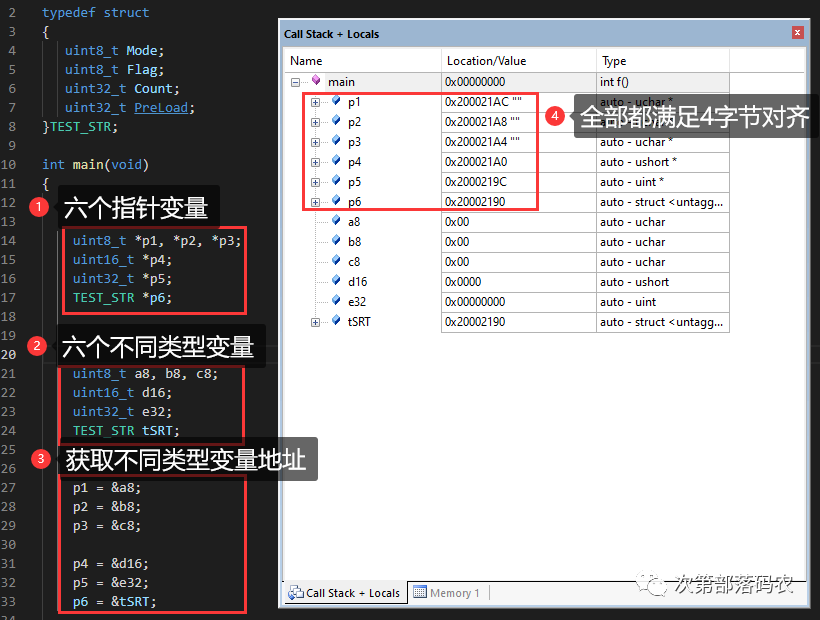Click the tSRT location 0x20002190
The width and height of the screenshot is (820, 620).
[x=475, y=322]
